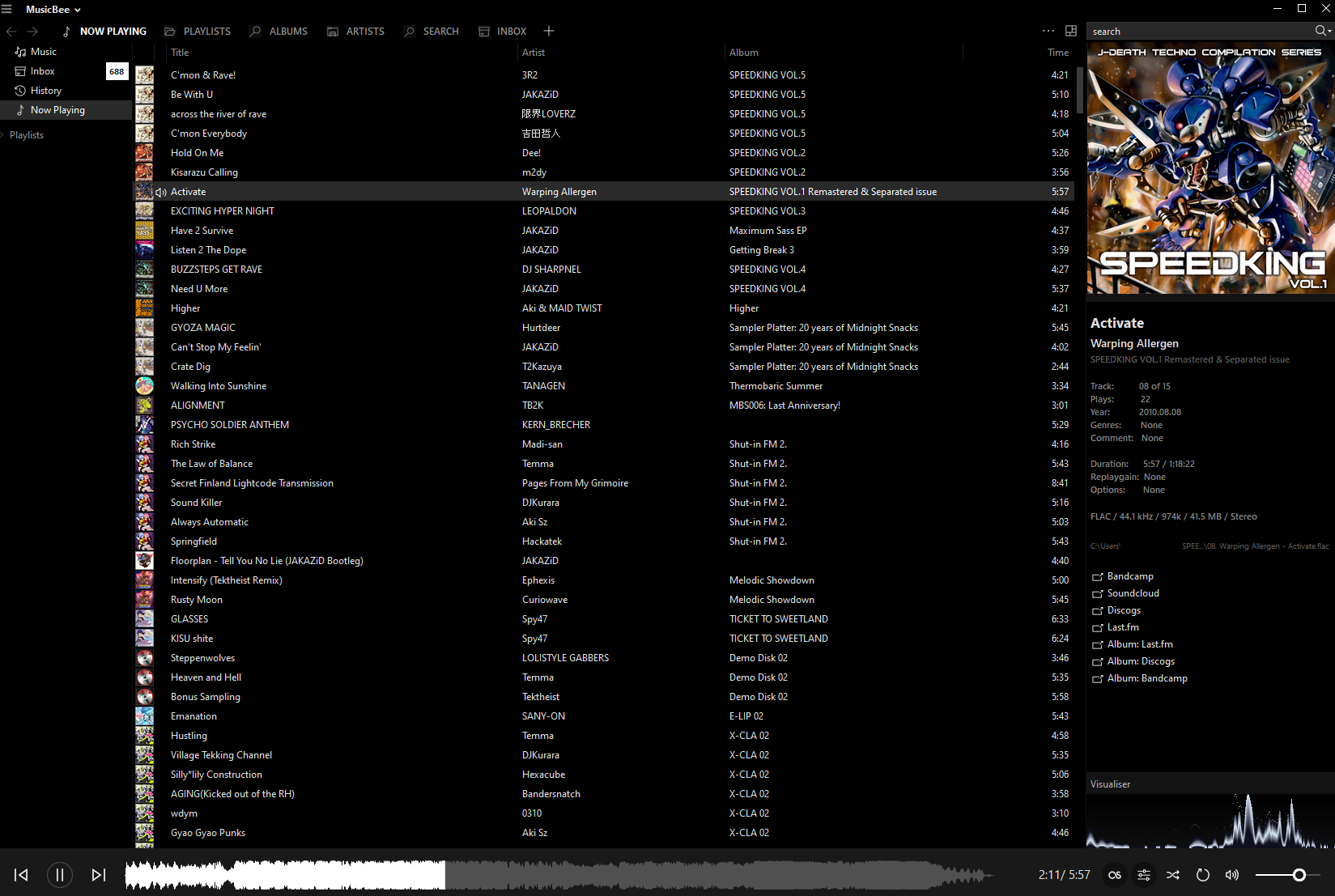Switch to the ALBUMS tab
The height and width of the screenshot is (896, 1335).
pyautogui.click(x=278, y=32)
